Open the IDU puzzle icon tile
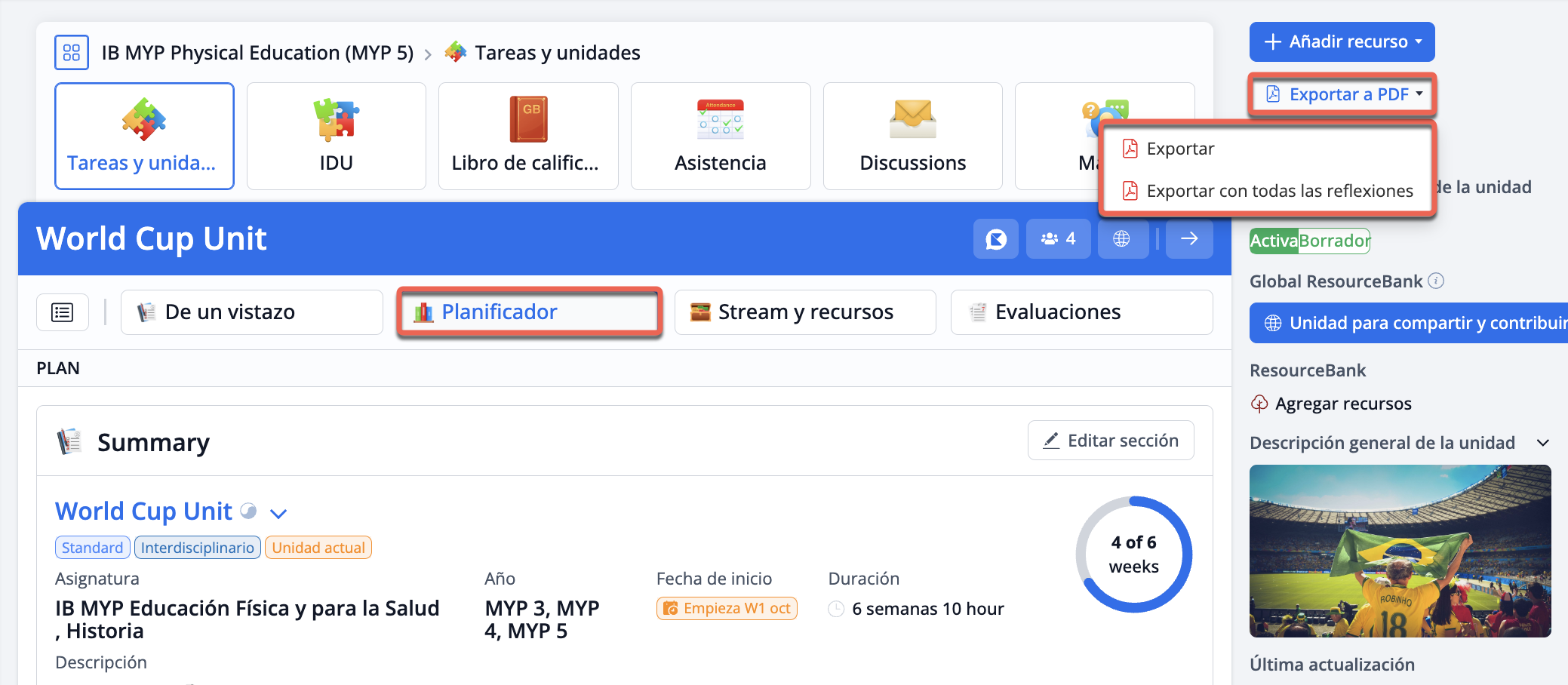Screen dimensions: 1568x685 coord(336,121)
